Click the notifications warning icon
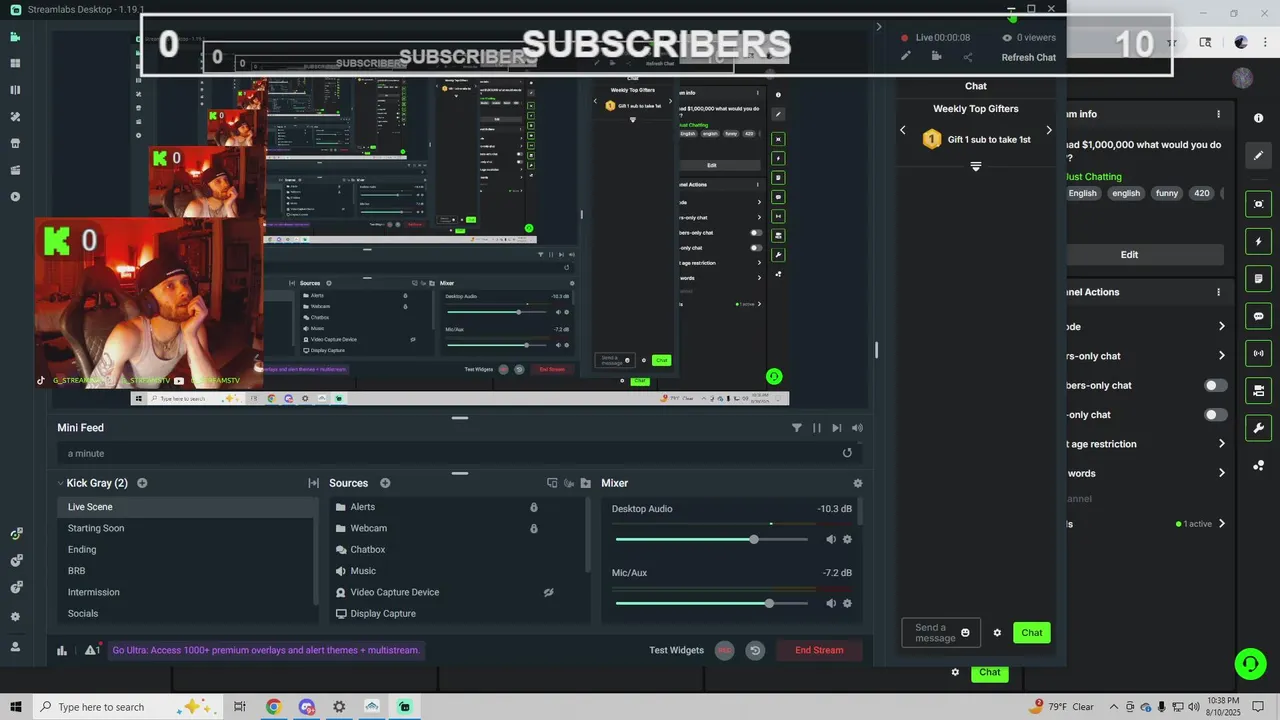The width and height of the screenshot is (1280, 720). 92,650
